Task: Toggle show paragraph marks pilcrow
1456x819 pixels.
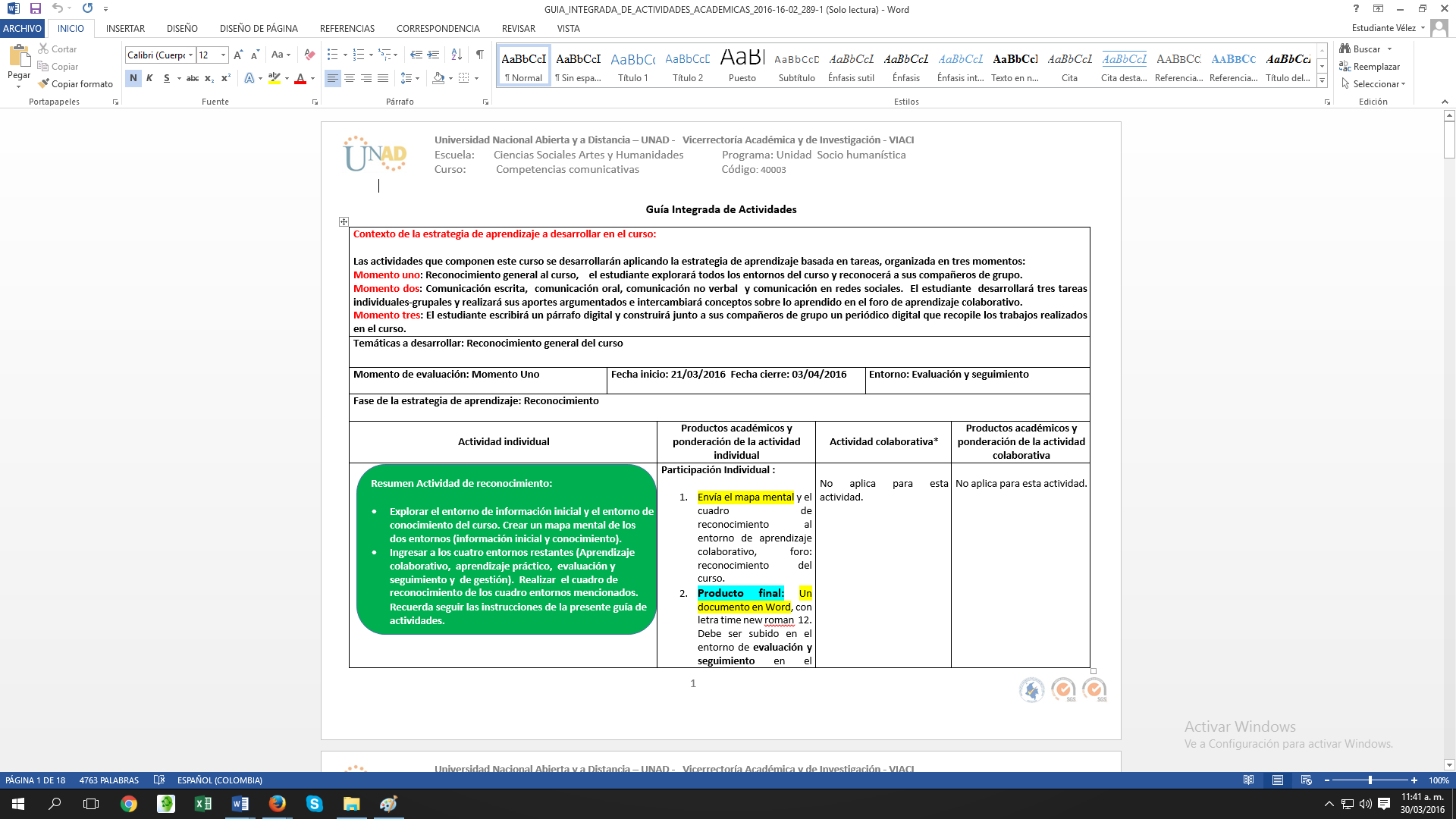Action: (480, 55)
